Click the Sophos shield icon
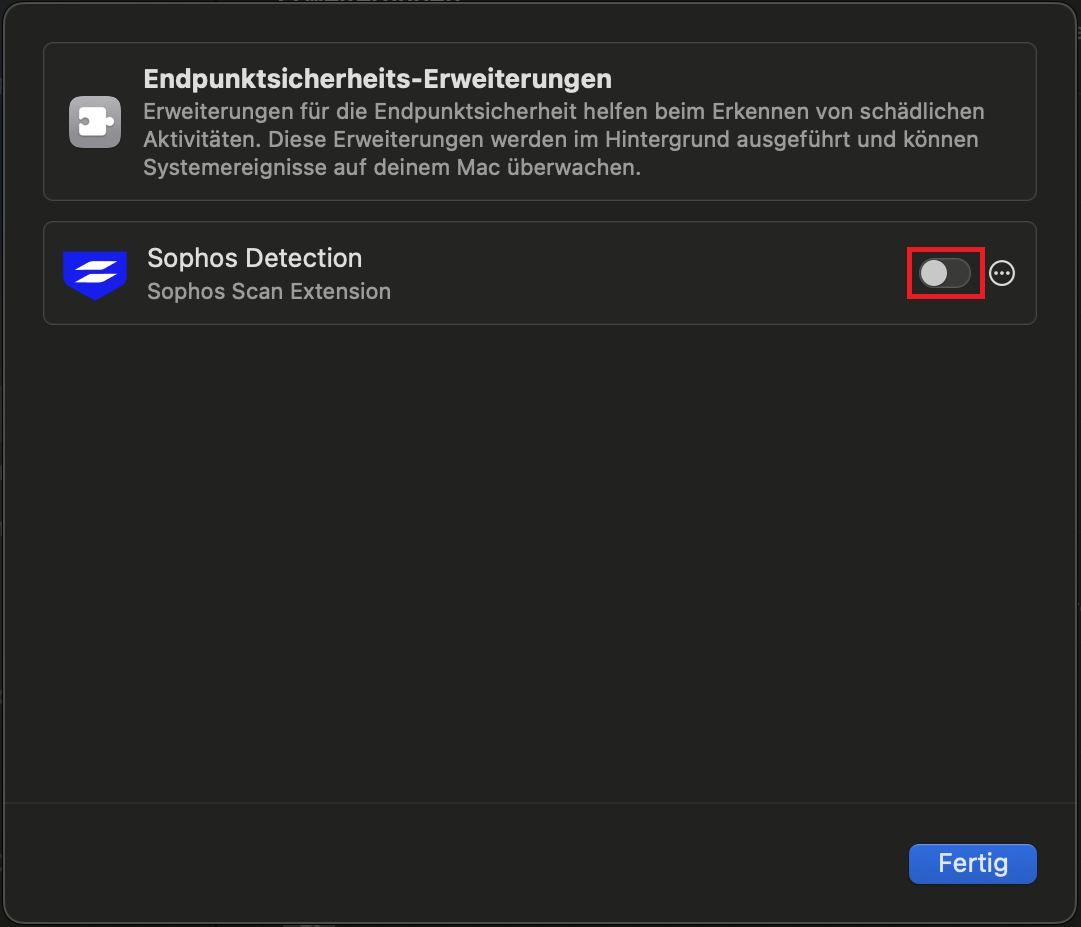1081x927 pixels. point(95,274)
